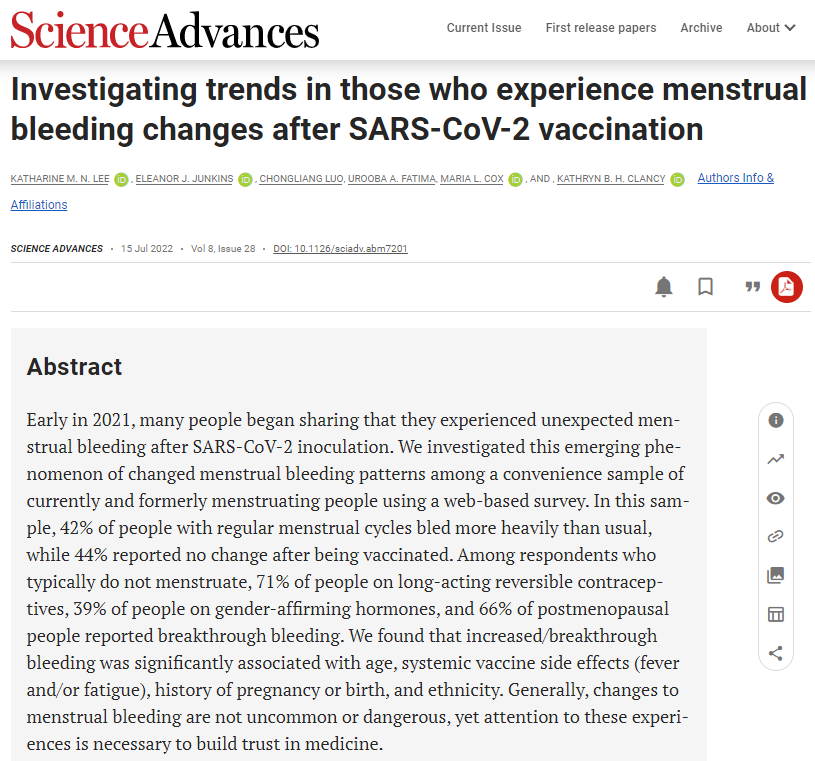
Task: Open the DOI link
Action: [340, 248]
